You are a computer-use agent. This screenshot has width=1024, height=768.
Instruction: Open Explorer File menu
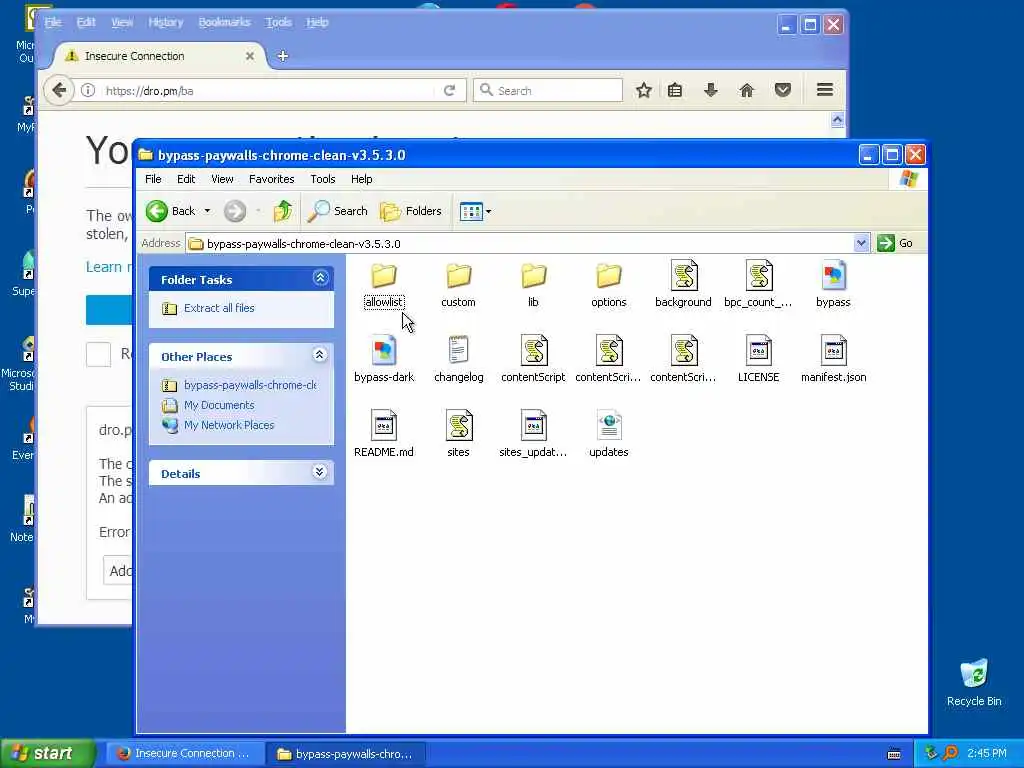153,179
